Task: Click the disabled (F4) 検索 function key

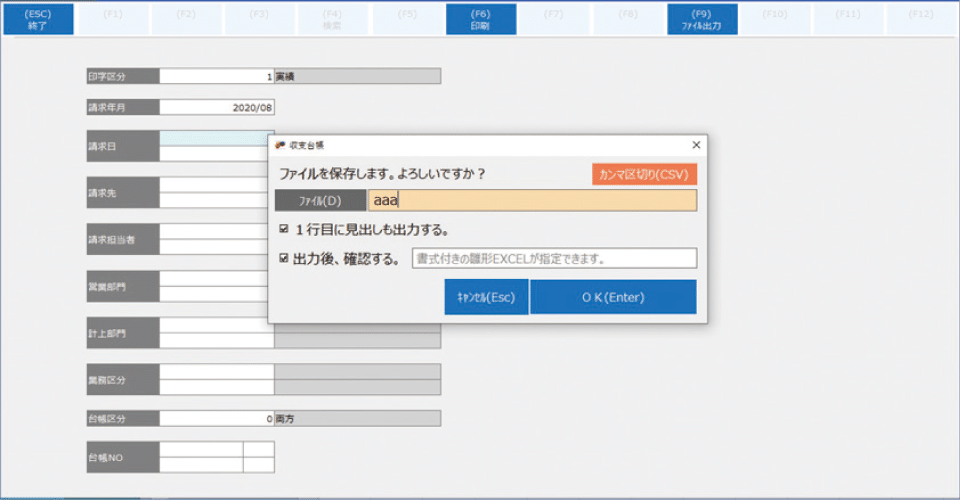Action: coord(332,19)
